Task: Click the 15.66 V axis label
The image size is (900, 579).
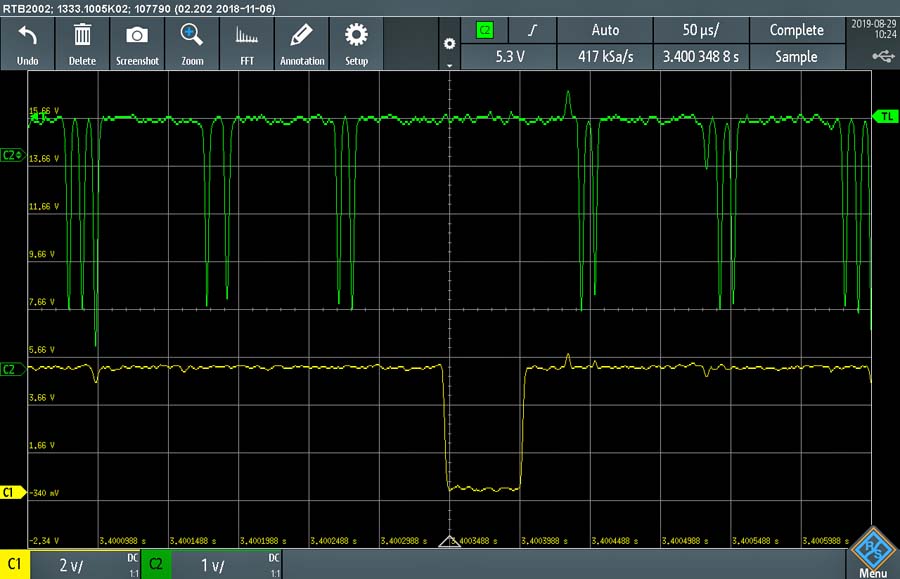Action: click(44, 111)
